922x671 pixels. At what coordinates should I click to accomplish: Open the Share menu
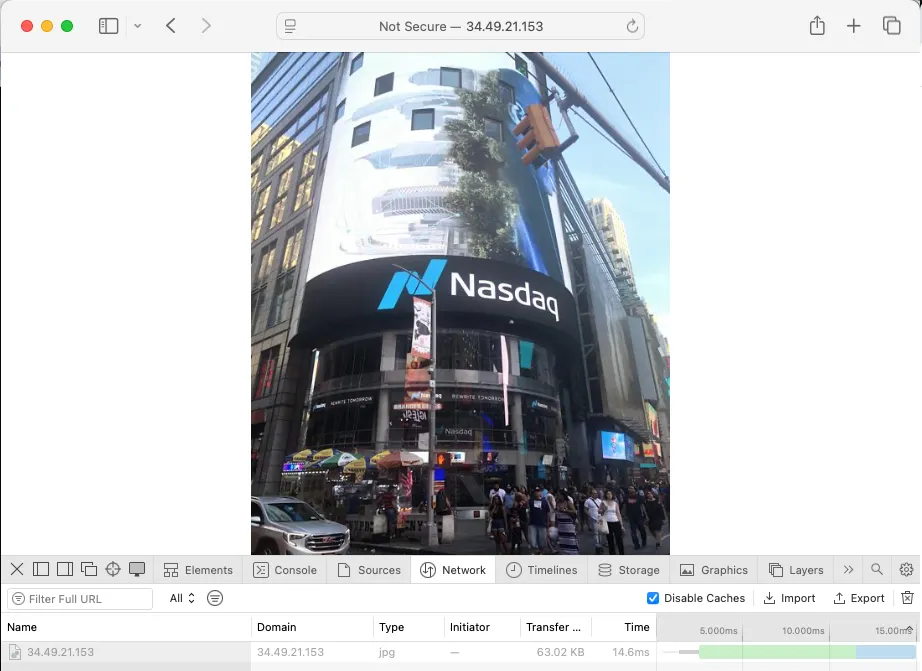(x=817, y=25)
